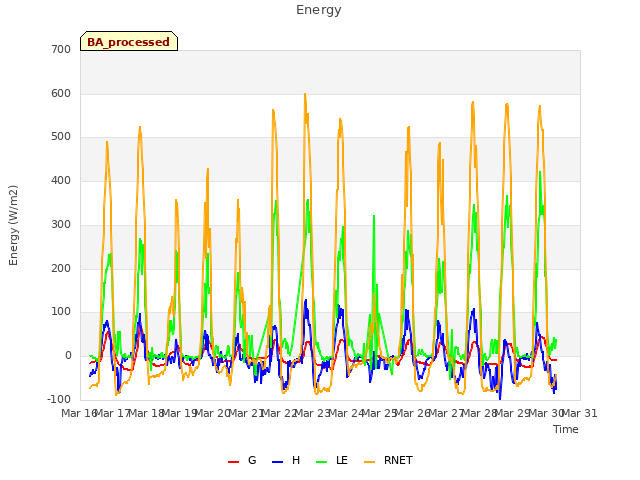Click the -100 y-axis tick label

pos(59,399)
